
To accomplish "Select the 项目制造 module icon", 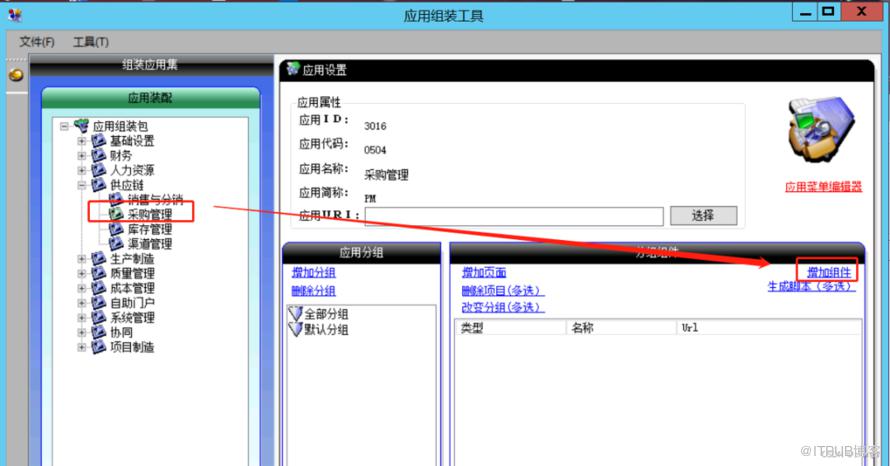I will pos(99,347).
